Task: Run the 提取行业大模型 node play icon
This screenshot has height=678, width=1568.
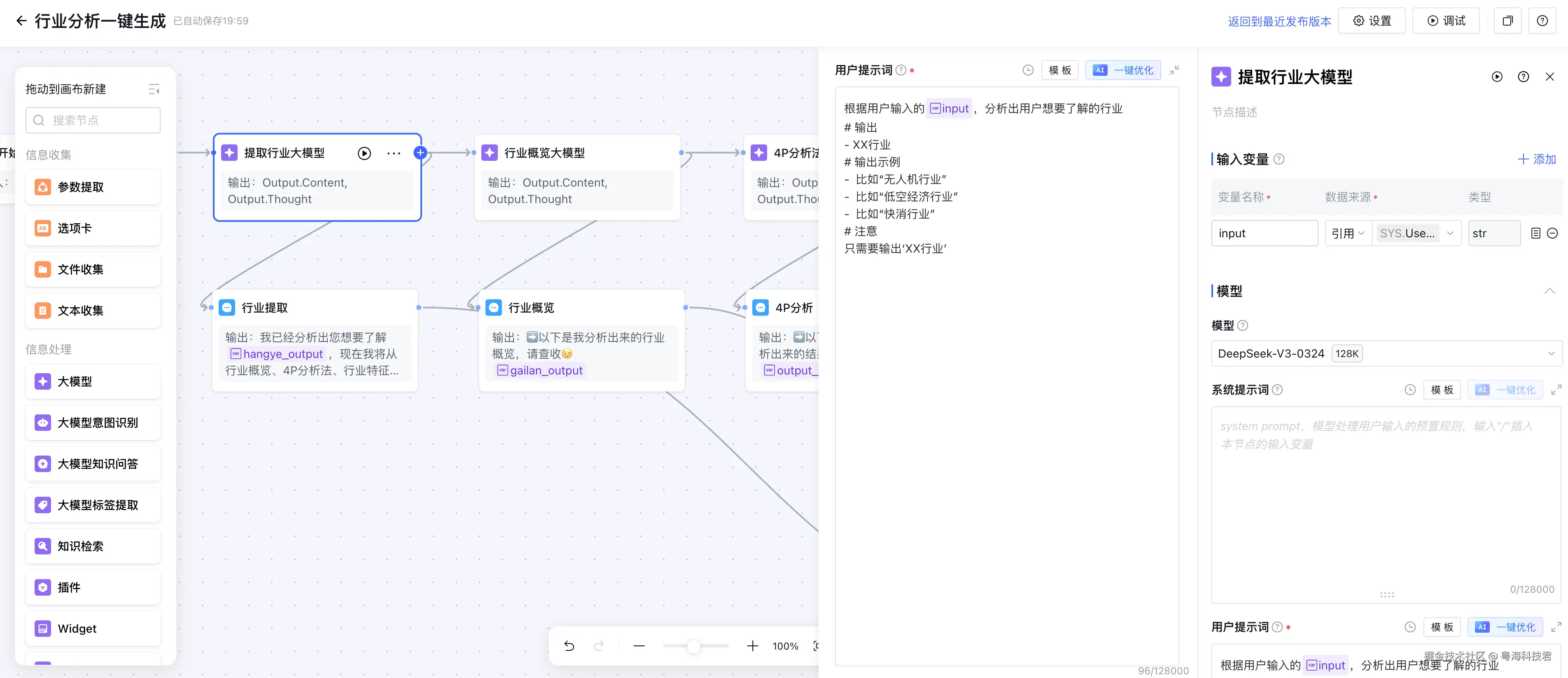Action: coord(364,154)
